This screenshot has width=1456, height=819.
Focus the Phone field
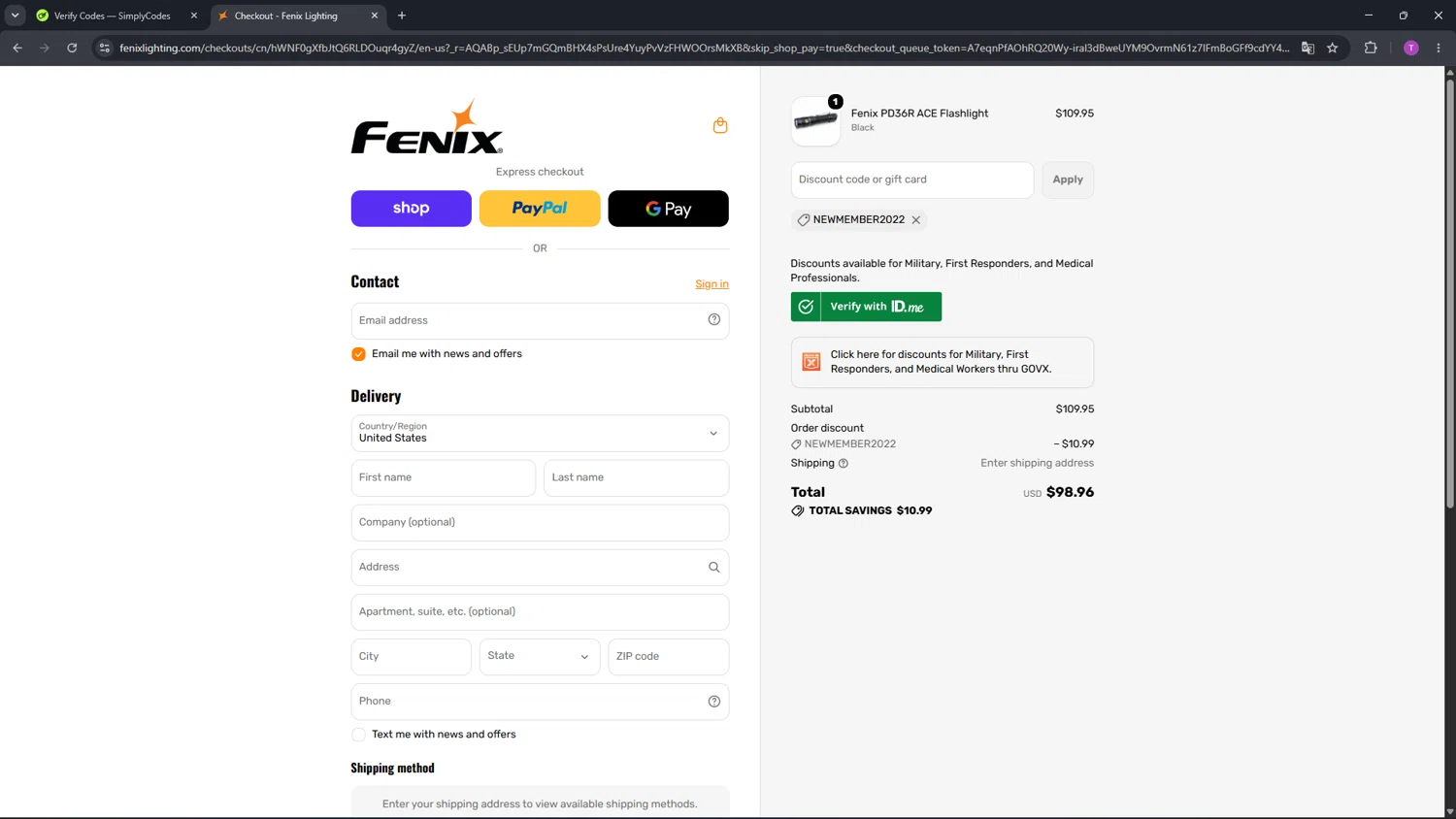coord(540,702)
